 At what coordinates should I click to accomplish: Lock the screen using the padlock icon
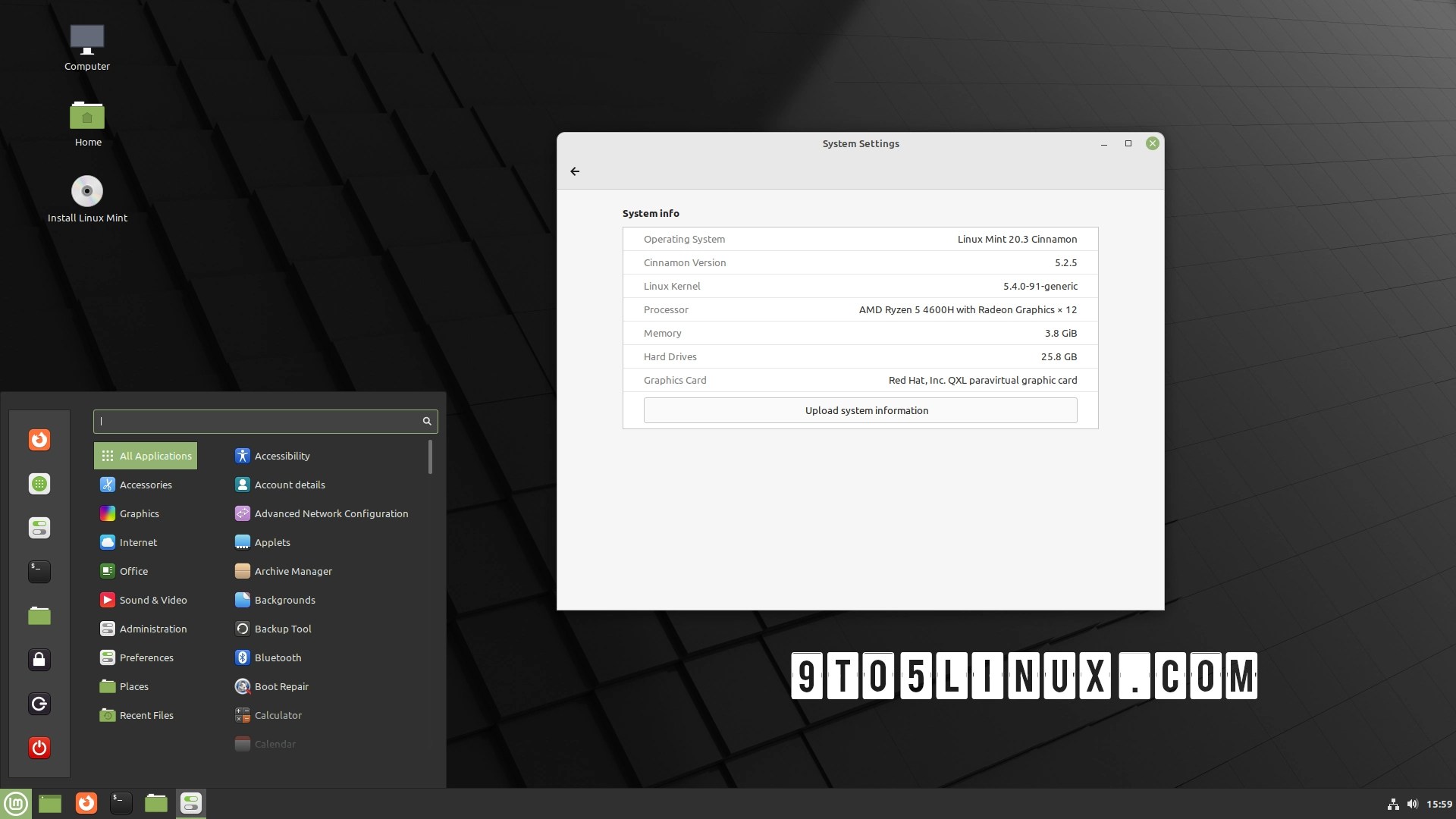39,660
